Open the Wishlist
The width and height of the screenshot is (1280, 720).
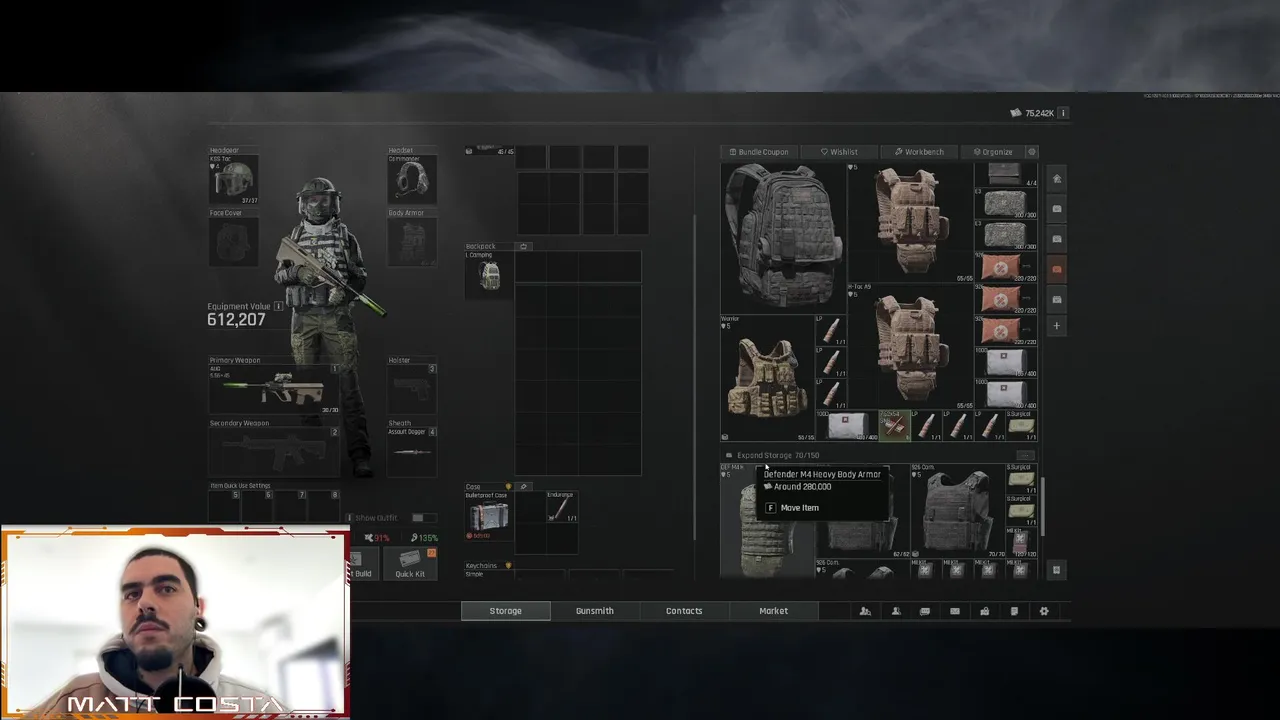839,152
